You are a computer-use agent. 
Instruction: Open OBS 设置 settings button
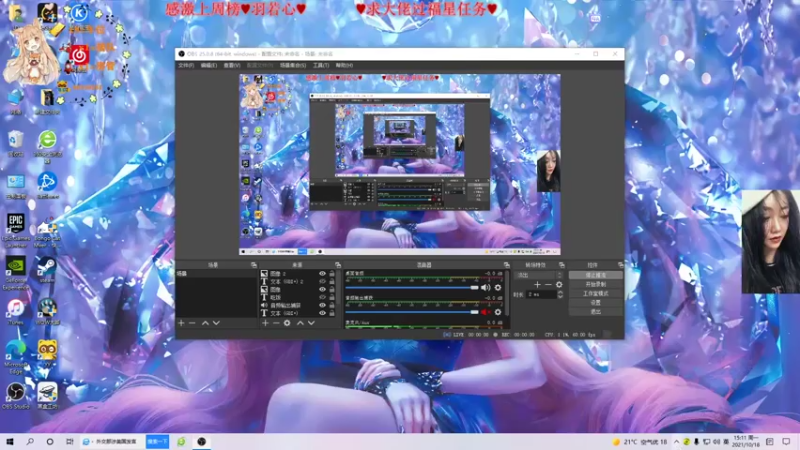(595, 303)
